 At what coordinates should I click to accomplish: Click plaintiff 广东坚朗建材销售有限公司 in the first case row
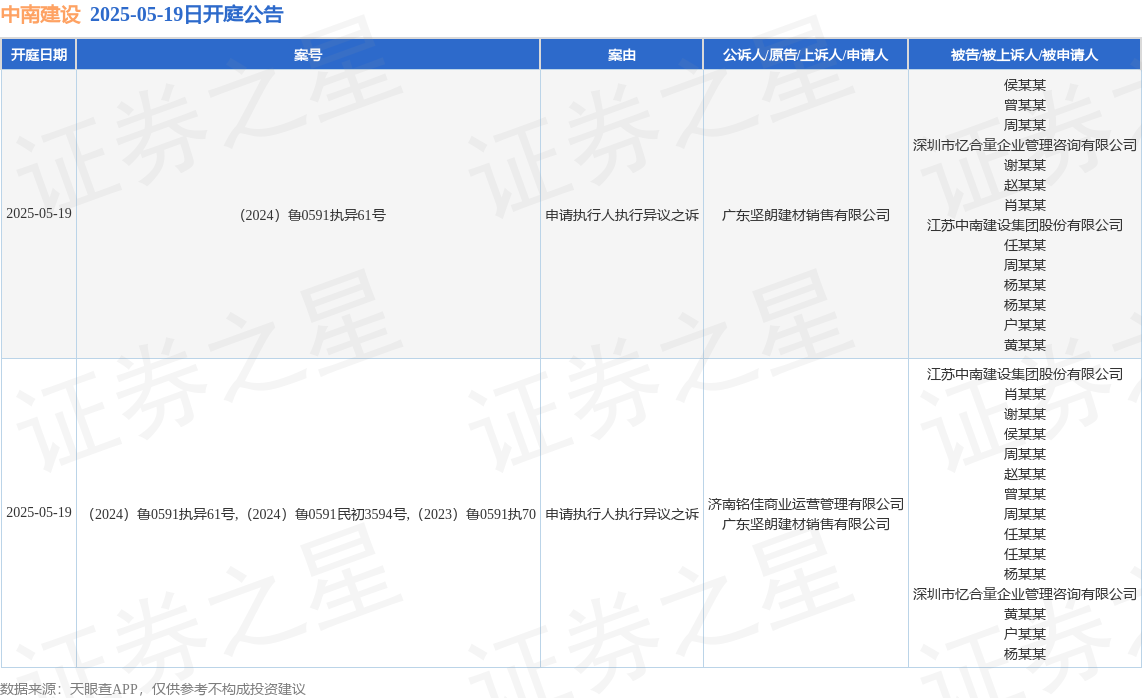tap(806, 215)
